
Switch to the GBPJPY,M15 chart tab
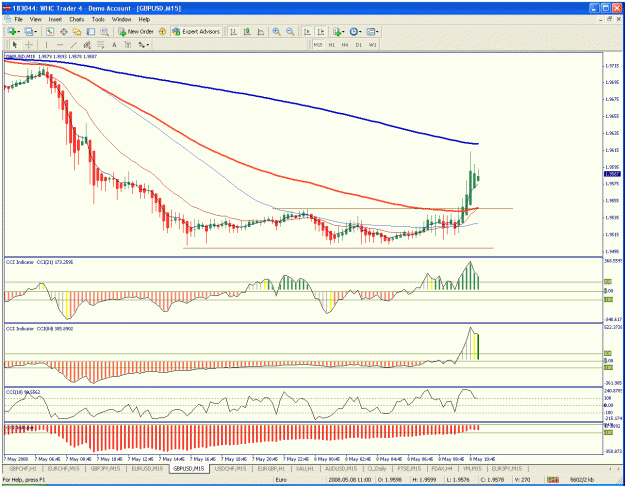point(105,469)
